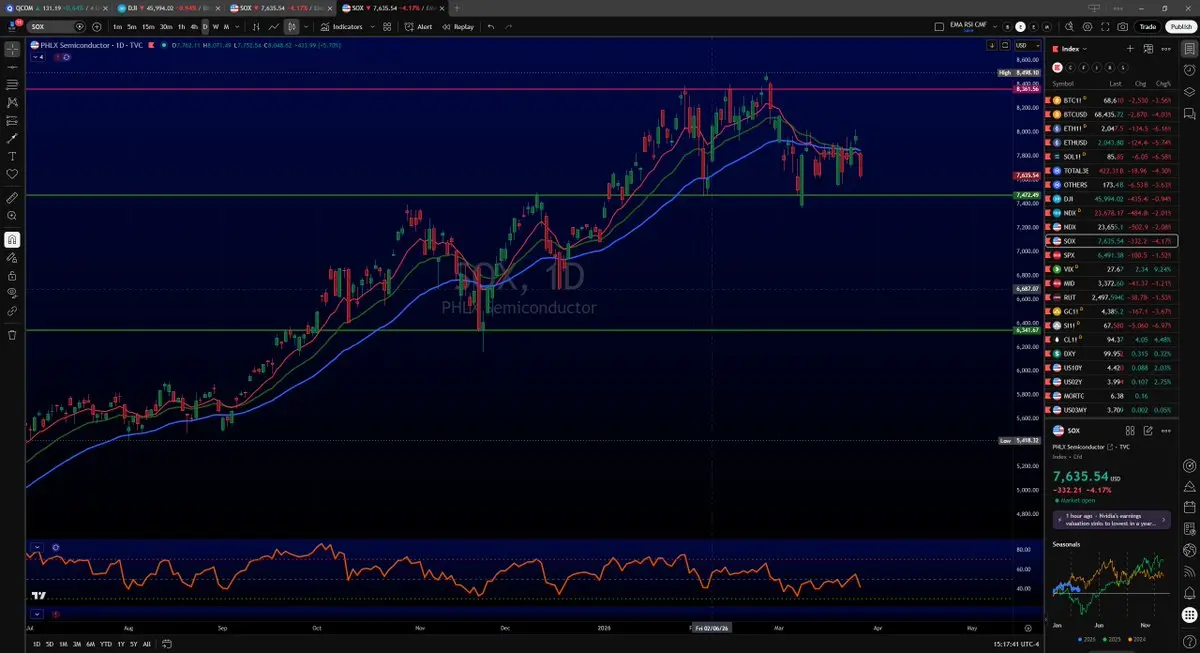Open the object tree layers icon in right sidebar
1200x653 pixels.
(1189, 92)
